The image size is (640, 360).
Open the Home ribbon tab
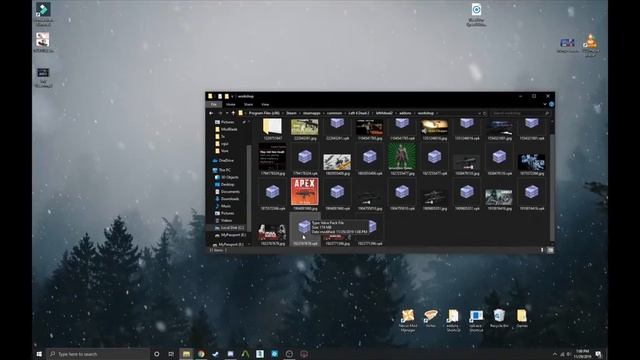tap(231, 104)
